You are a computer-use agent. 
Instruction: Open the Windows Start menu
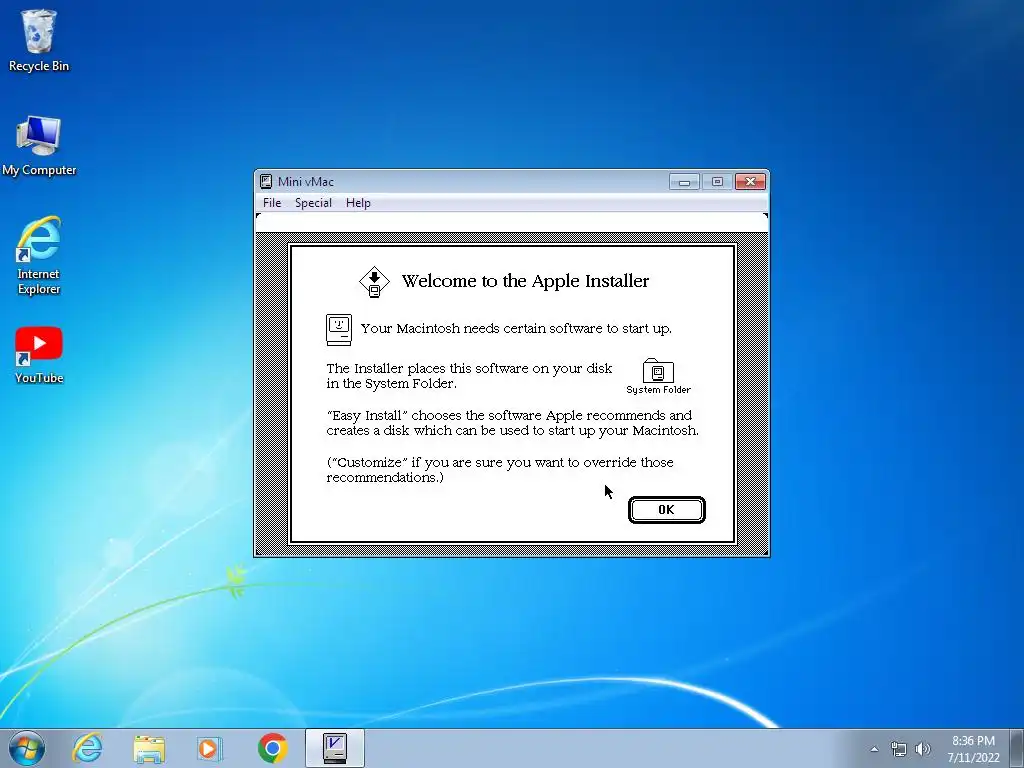27,748
